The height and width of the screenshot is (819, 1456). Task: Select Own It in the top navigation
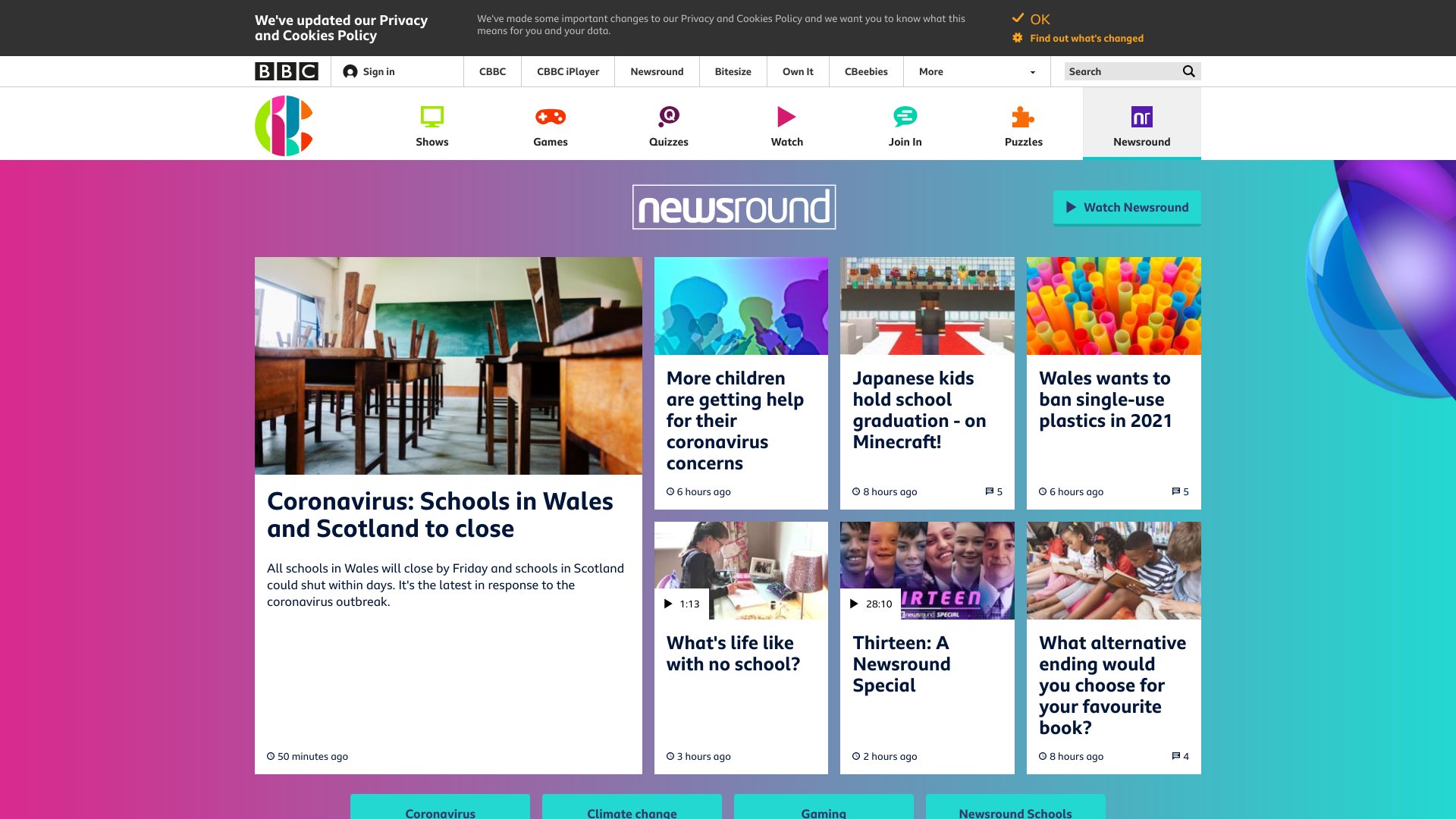pyautogui.click(x=798, y=71)
